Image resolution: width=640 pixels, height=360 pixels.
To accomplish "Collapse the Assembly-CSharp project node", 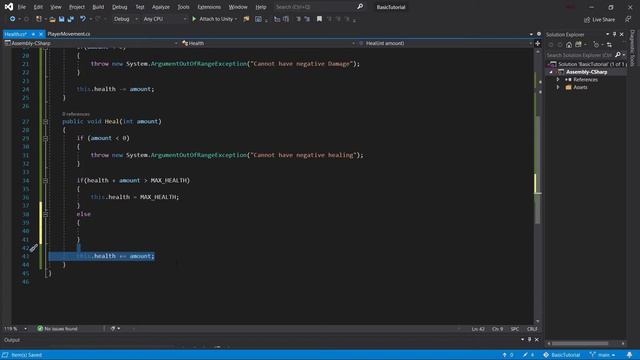I will point(551,72).
